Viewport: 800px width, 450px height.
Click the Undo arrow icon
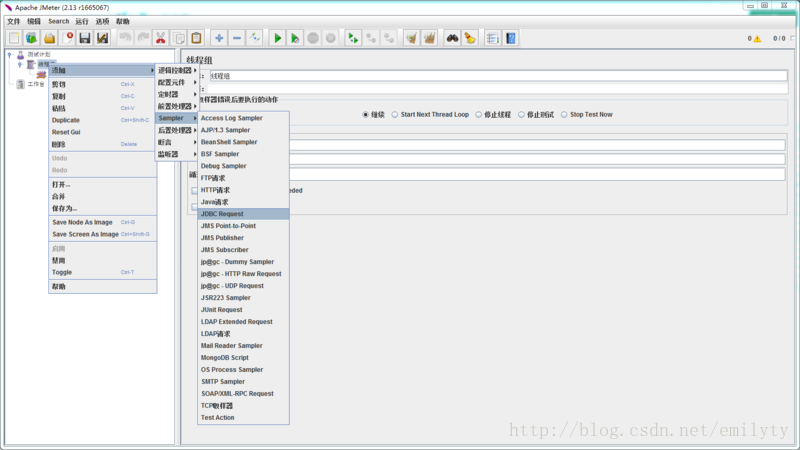[125, 38]
